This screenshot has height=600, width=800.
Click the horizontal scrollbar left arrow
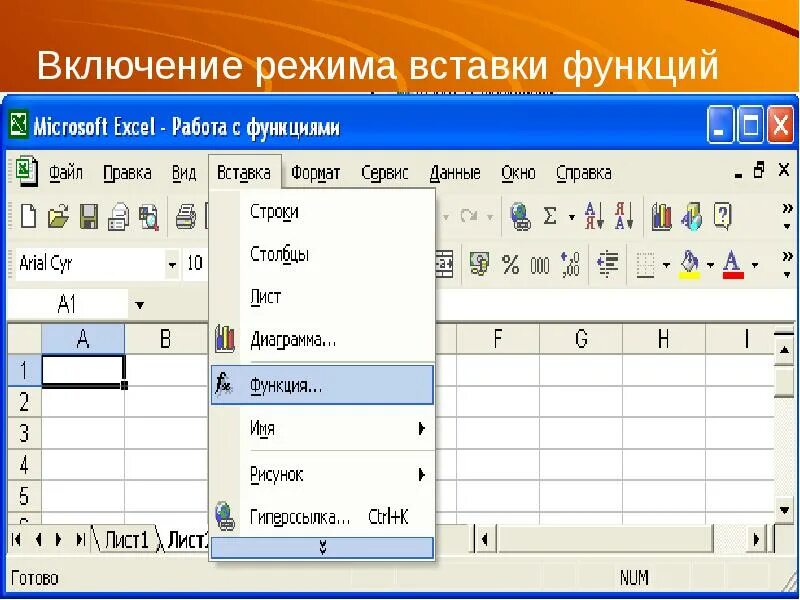(485, 539)
